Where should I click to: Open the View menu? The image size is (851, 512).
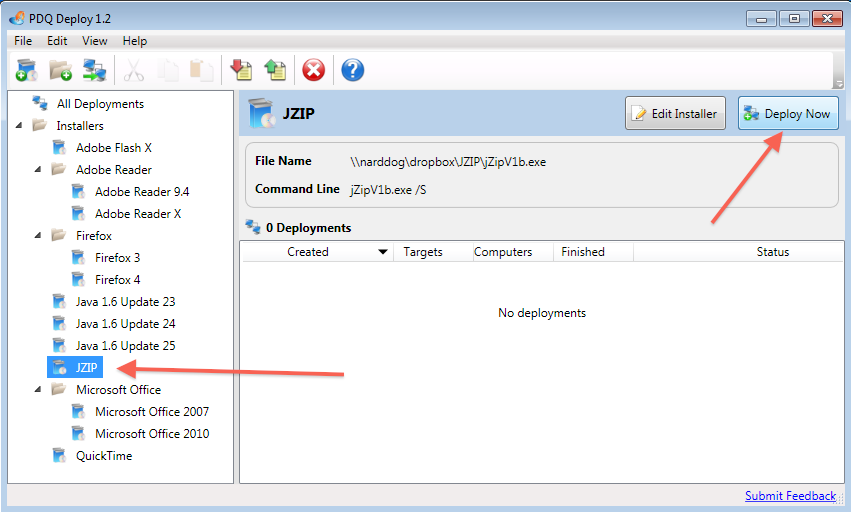(94, 41)
